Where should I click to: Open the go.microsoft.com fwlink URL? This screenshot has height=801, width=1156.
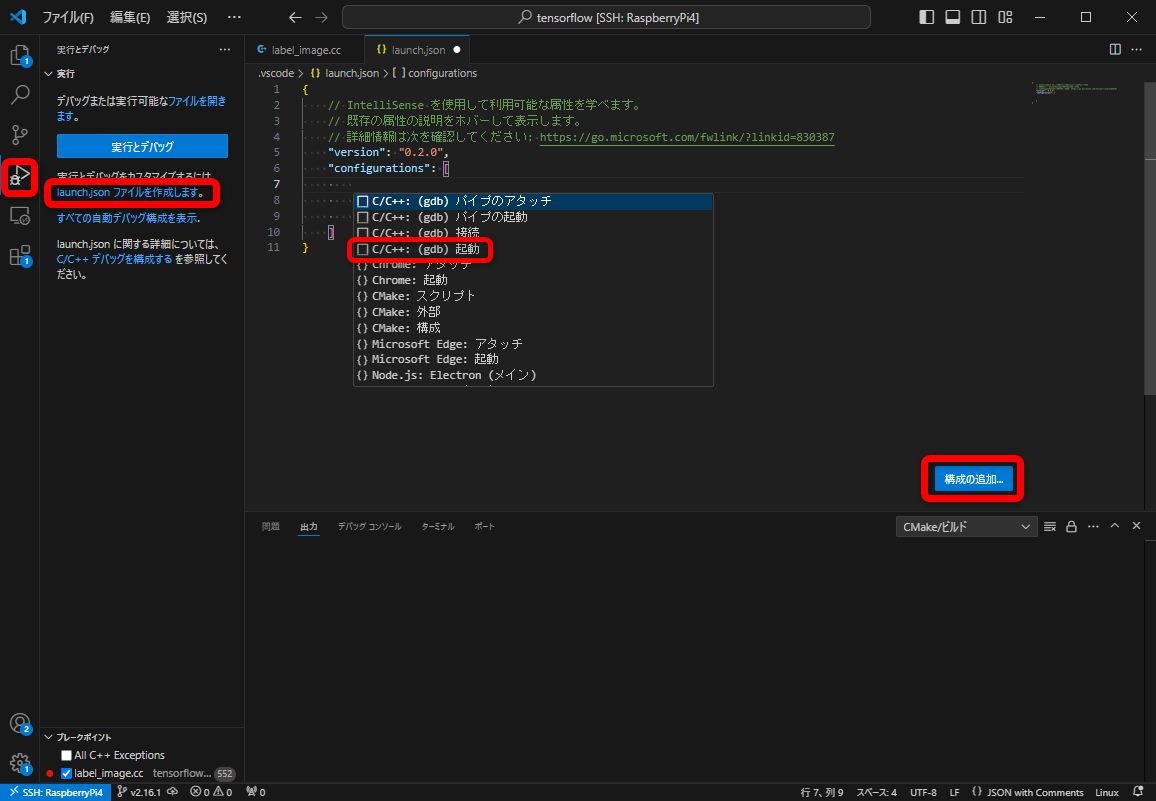(687, 136)
